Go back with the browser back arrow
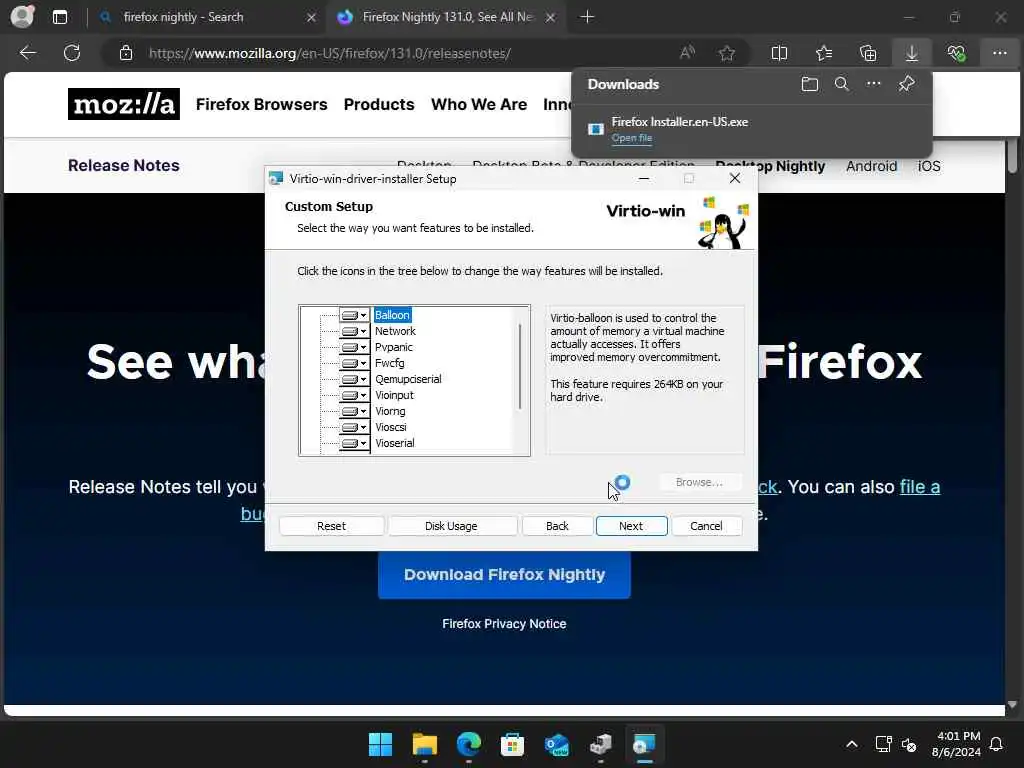This screenshot has width=1024, height=768. [28, 53]
